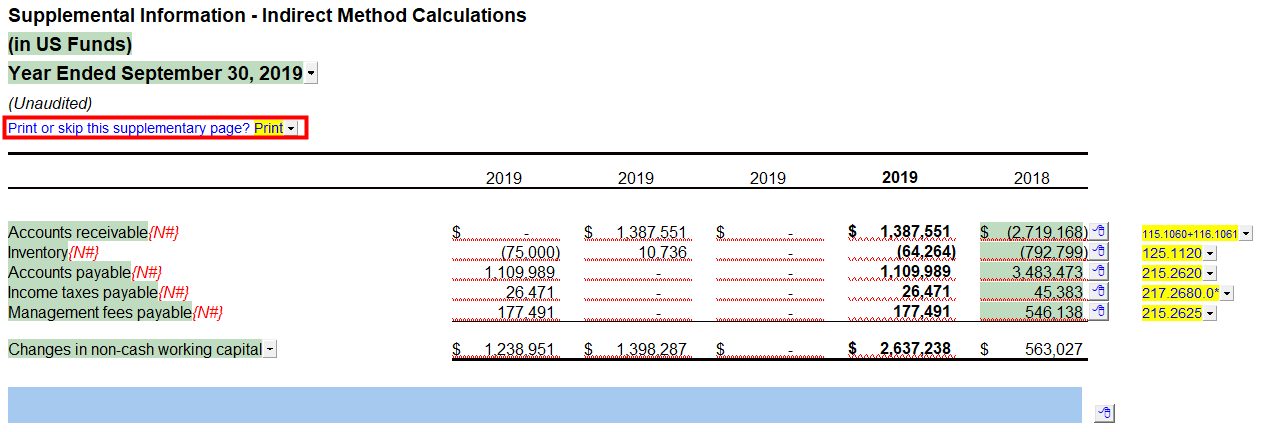1262x432 pixels.
Task: Select the Accounts receivable 2018 cell (2,719,168)
Action: pyautogui.click(x=1035, y=232)
